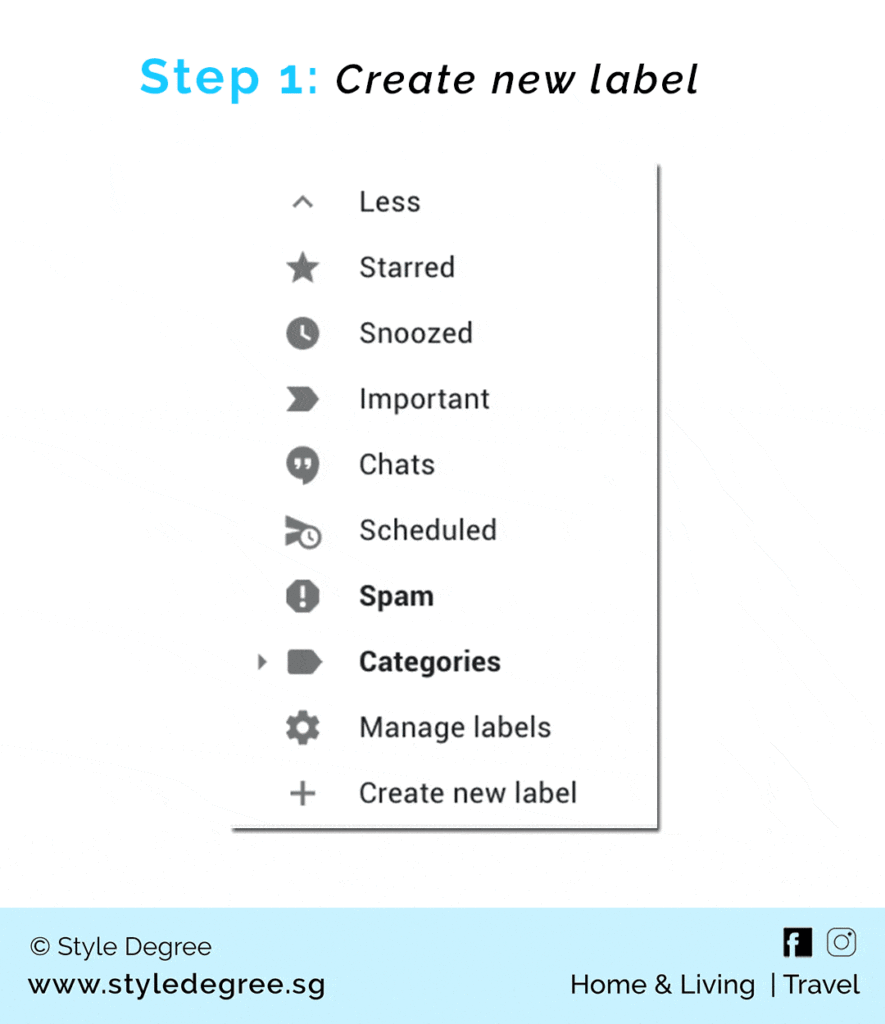This screenshot has height=1024, width=885.
Task: Open Instagram via the camera icon
Action: (841, 941)
